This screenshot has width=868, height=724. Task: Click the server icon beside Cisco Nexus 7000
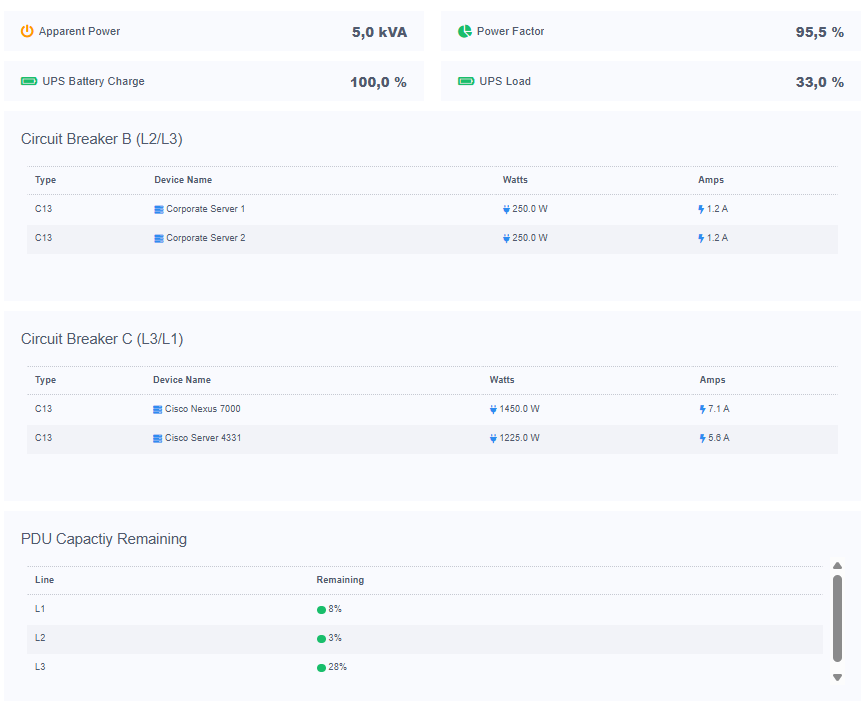pyautogui.click(x=157, y=409)
